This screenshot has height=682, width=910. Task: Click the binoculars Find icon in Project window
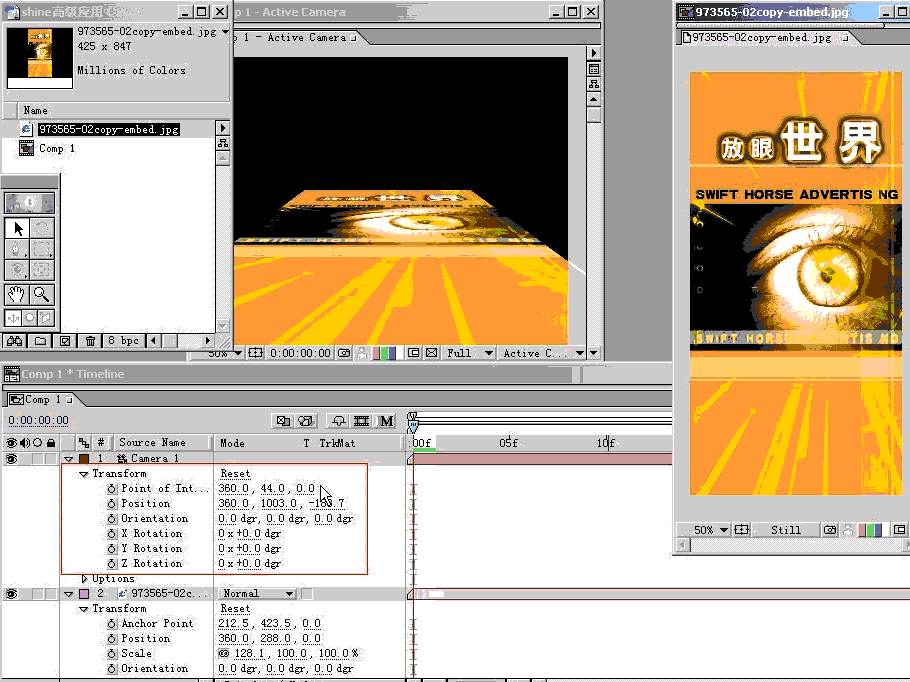15,341
